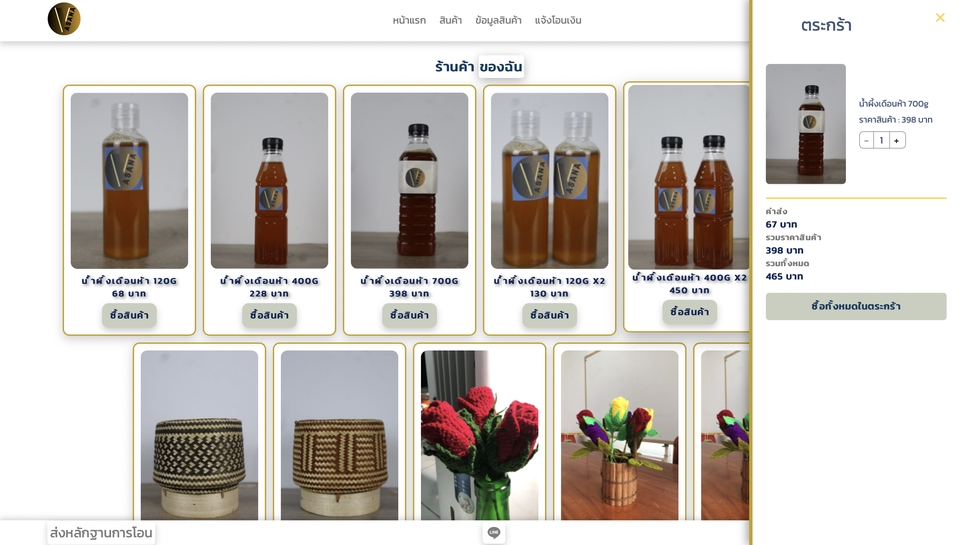
Task: Select the black-patterned woven basket image
Action: coord(199,435)
